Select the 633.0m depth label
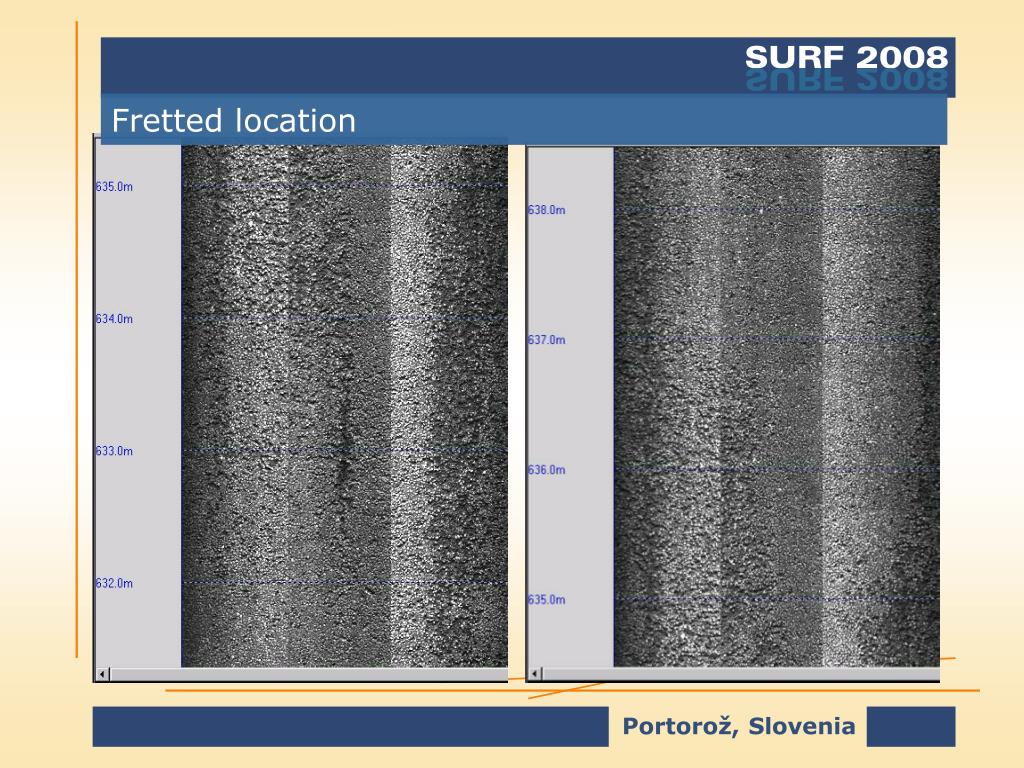The height and width of the screenshot is (768, 1024). pos(114,451)
